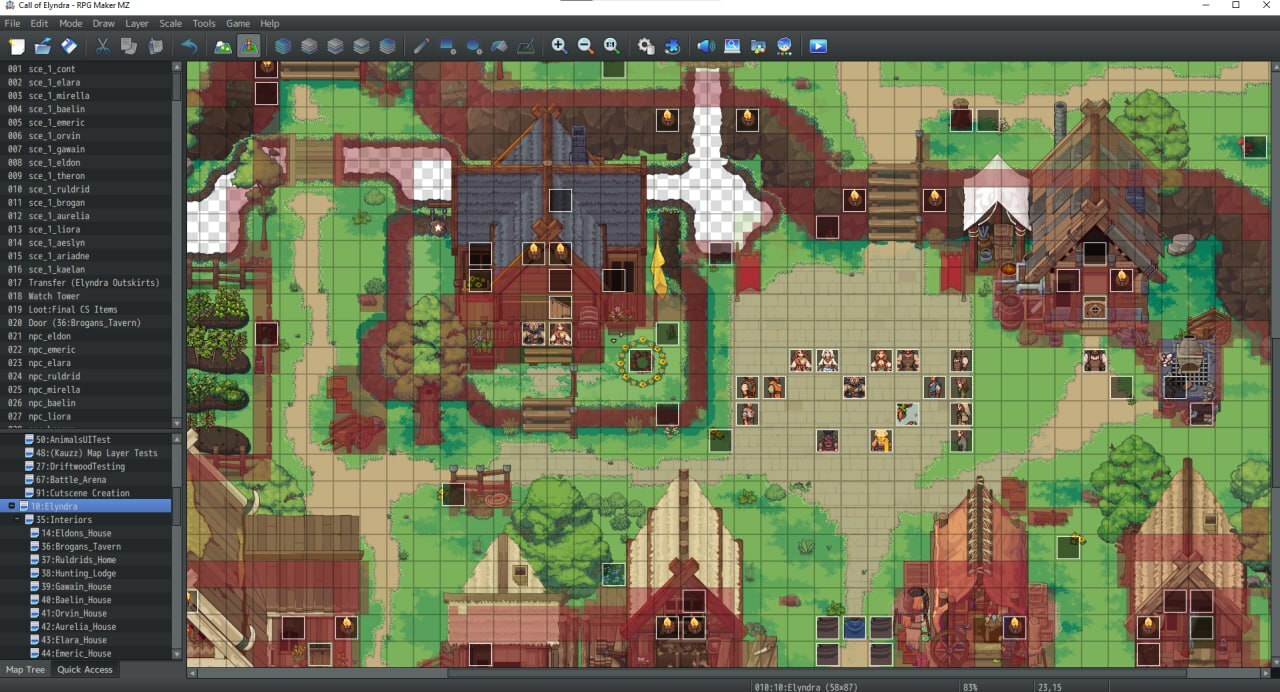Save the project with the floppy icon
The image size is (1280, 692).
[69, 46]
